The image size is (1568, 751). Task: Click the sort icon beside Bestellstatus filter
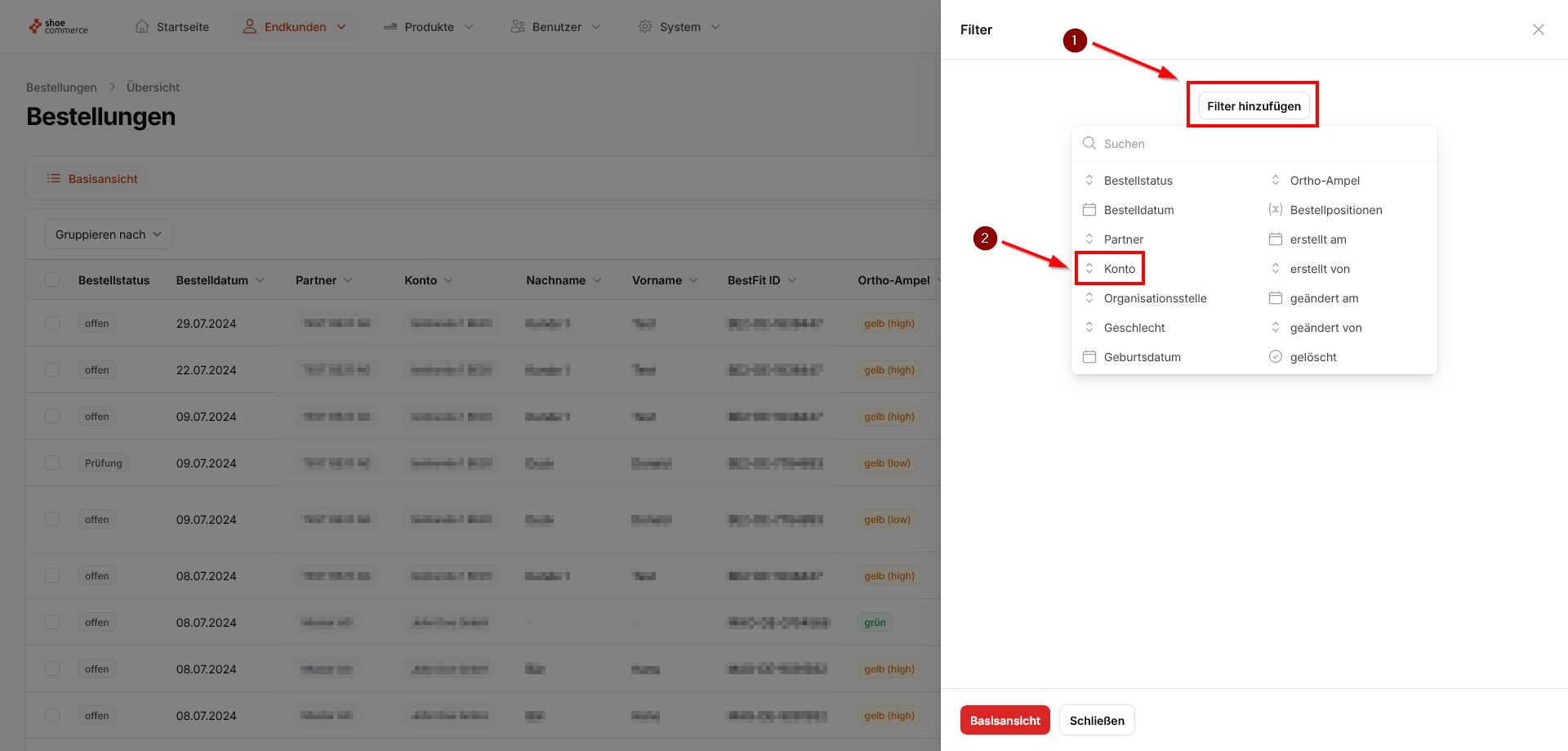coord(1089,180)
